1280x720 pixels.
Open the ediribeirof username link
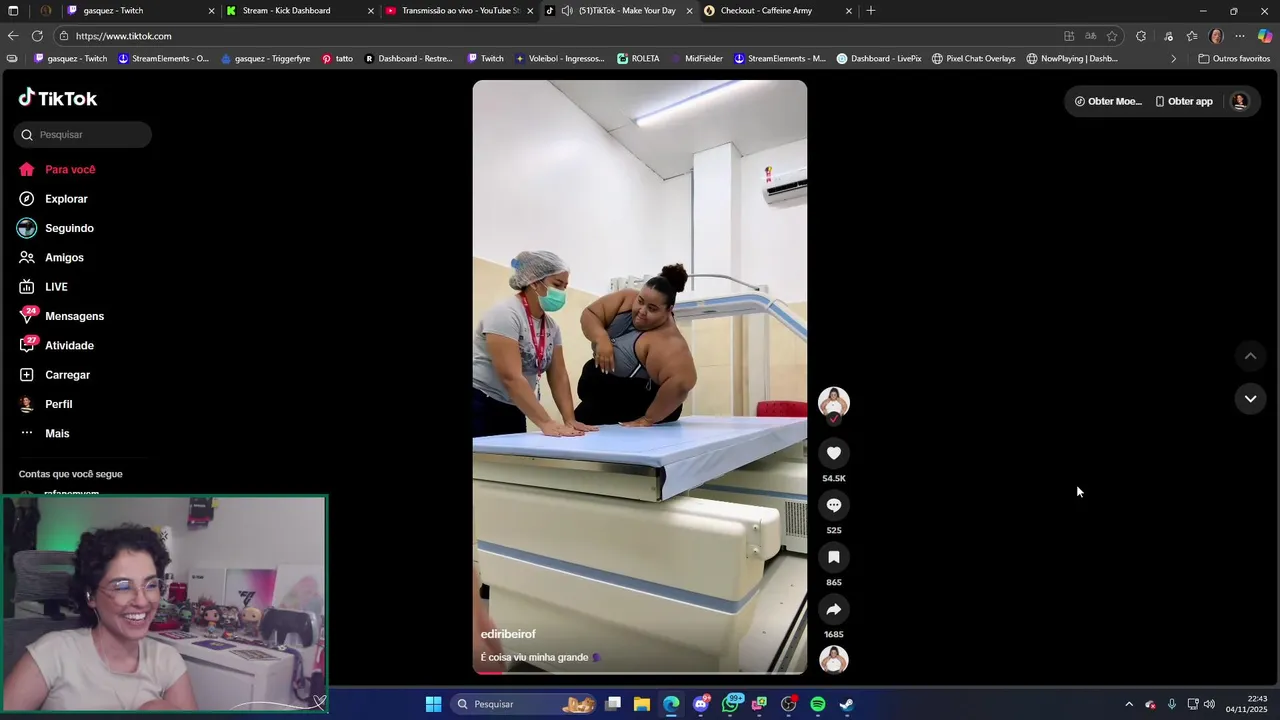[x=508, y=634]
